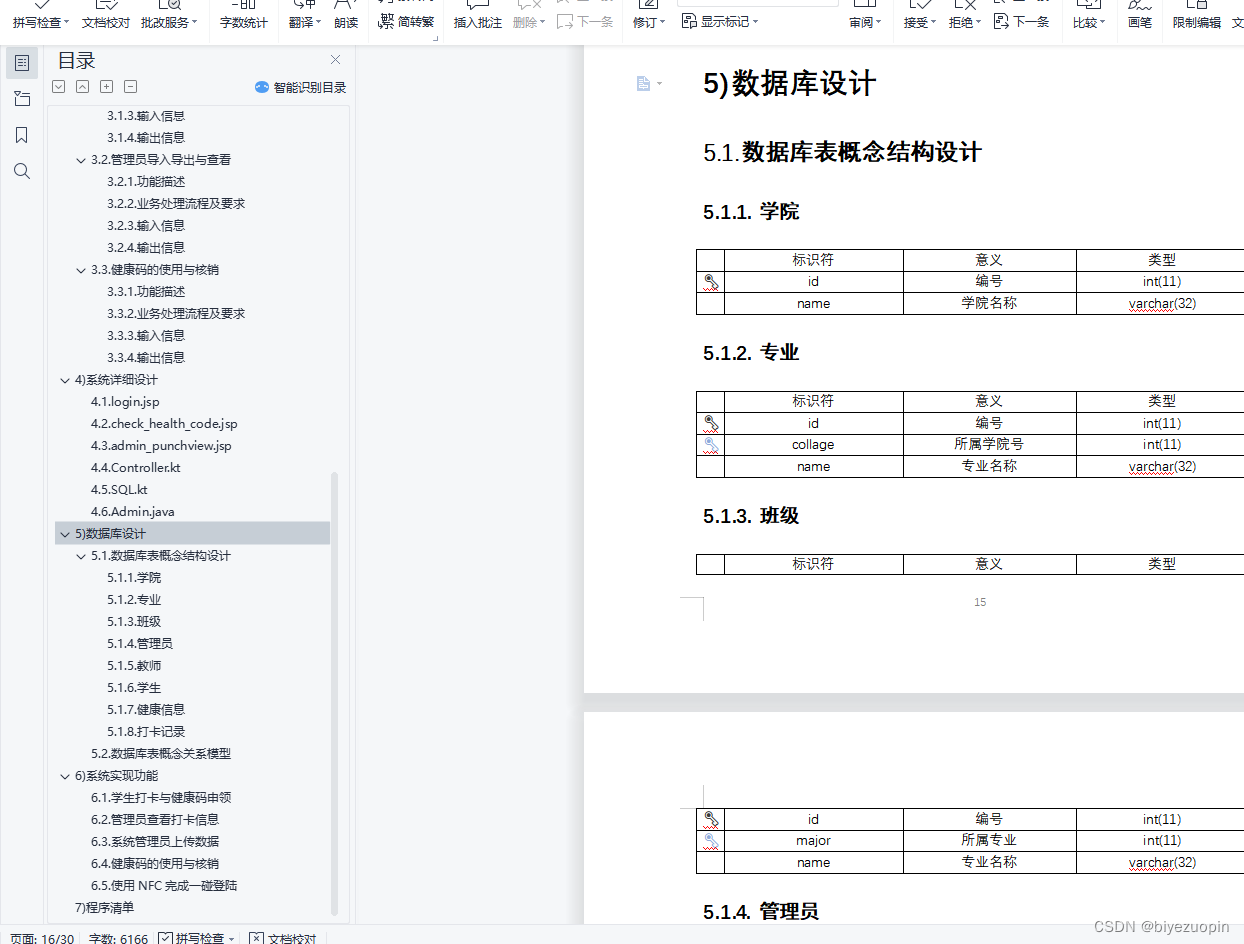1244x944 pixels.
Task: Jump to 5.2.数据库表概念关系模型 in the outline
Action: click(161, 754)
